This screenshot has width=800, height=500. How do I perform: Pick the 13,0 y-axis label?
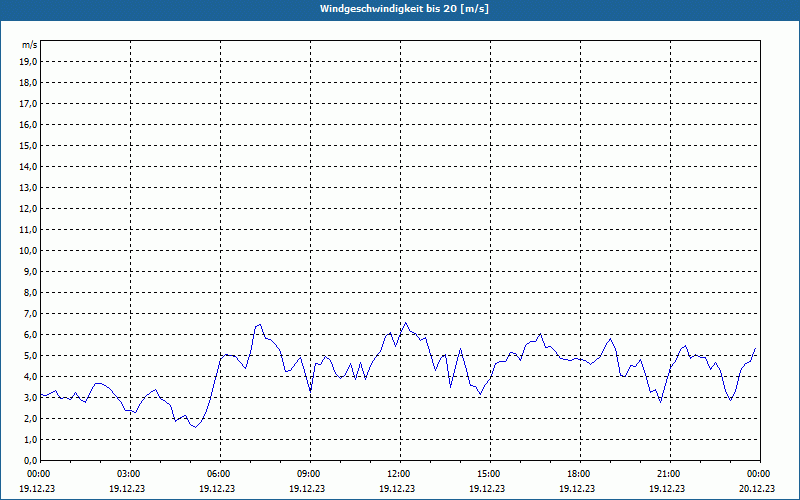click(x=28, y=188)
